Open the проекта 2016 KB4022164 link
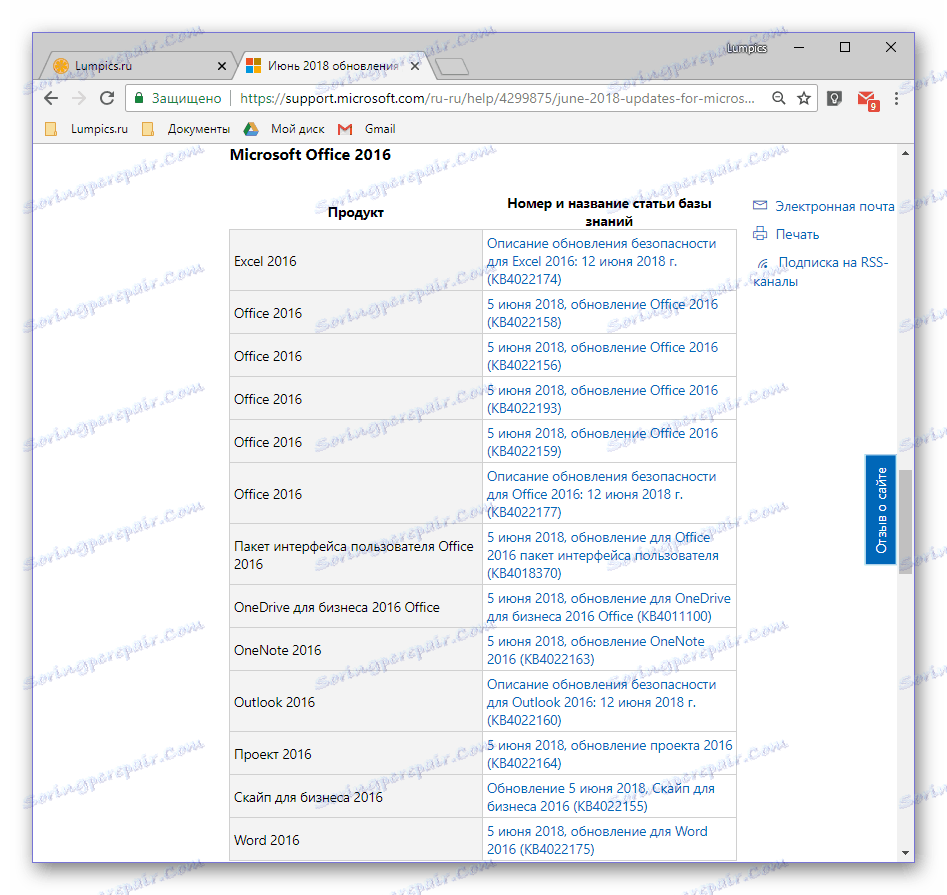947x895 pixels. [x=609, y=754]
